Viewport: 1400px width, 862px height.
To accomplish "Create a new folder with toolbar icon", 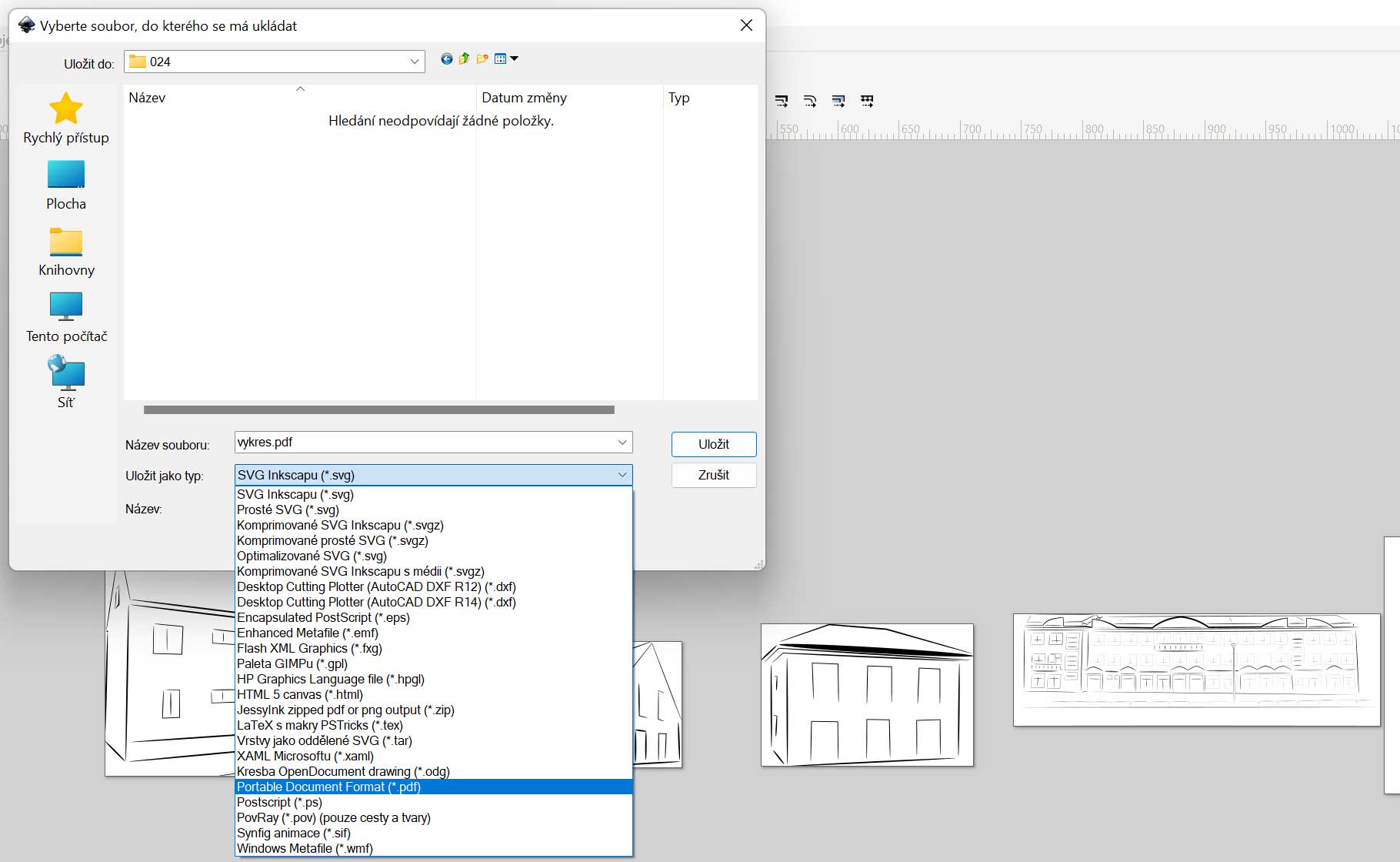I will [482, 59].
